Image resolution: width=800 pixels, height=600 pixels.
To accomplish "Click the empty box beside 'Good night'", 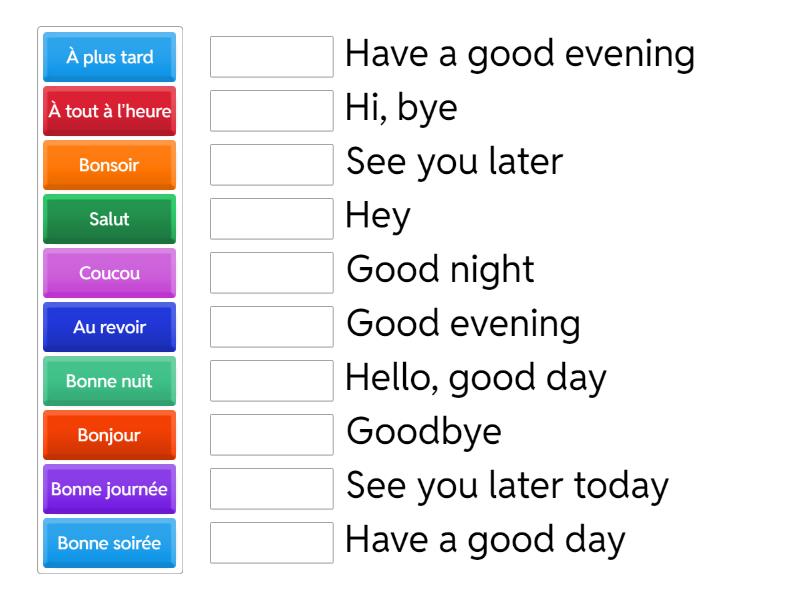I will [x=272, y=273].
